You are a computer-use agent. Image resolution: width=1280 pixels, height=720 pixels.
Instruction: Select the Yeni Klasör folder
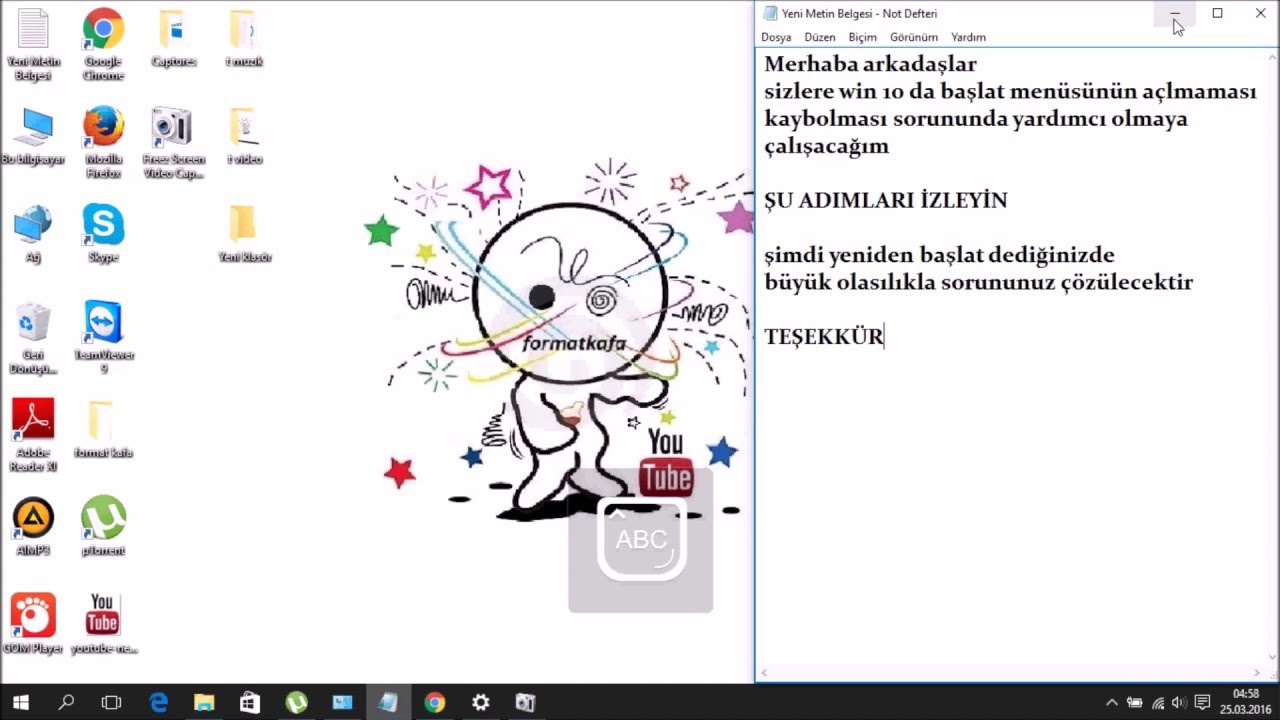(x=244, y=233)
